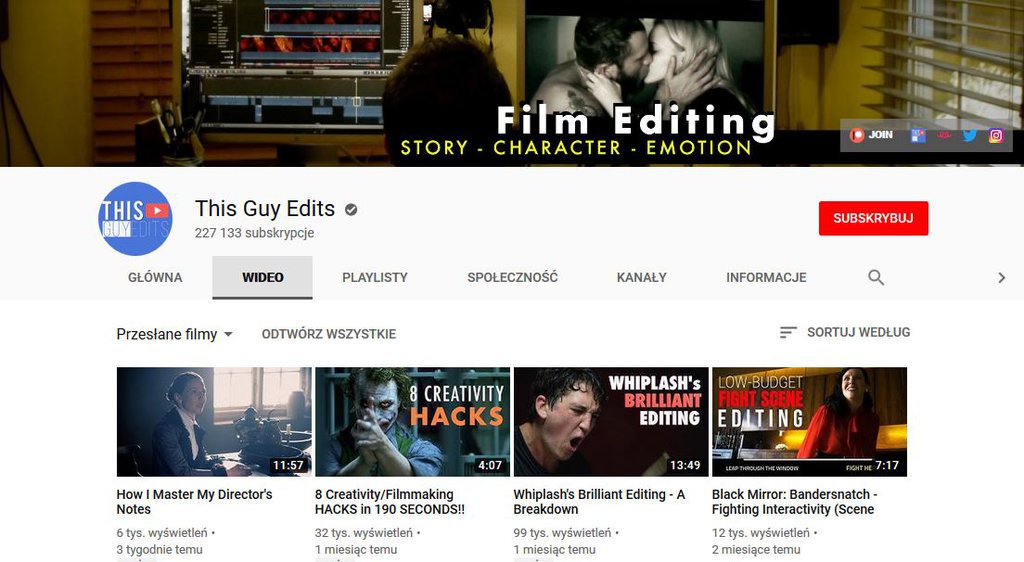Click ODTWÓRZ WSZYSTKIE to play all
The height and width of the screenshot is (562, 1024).
(x=328, y=334)
